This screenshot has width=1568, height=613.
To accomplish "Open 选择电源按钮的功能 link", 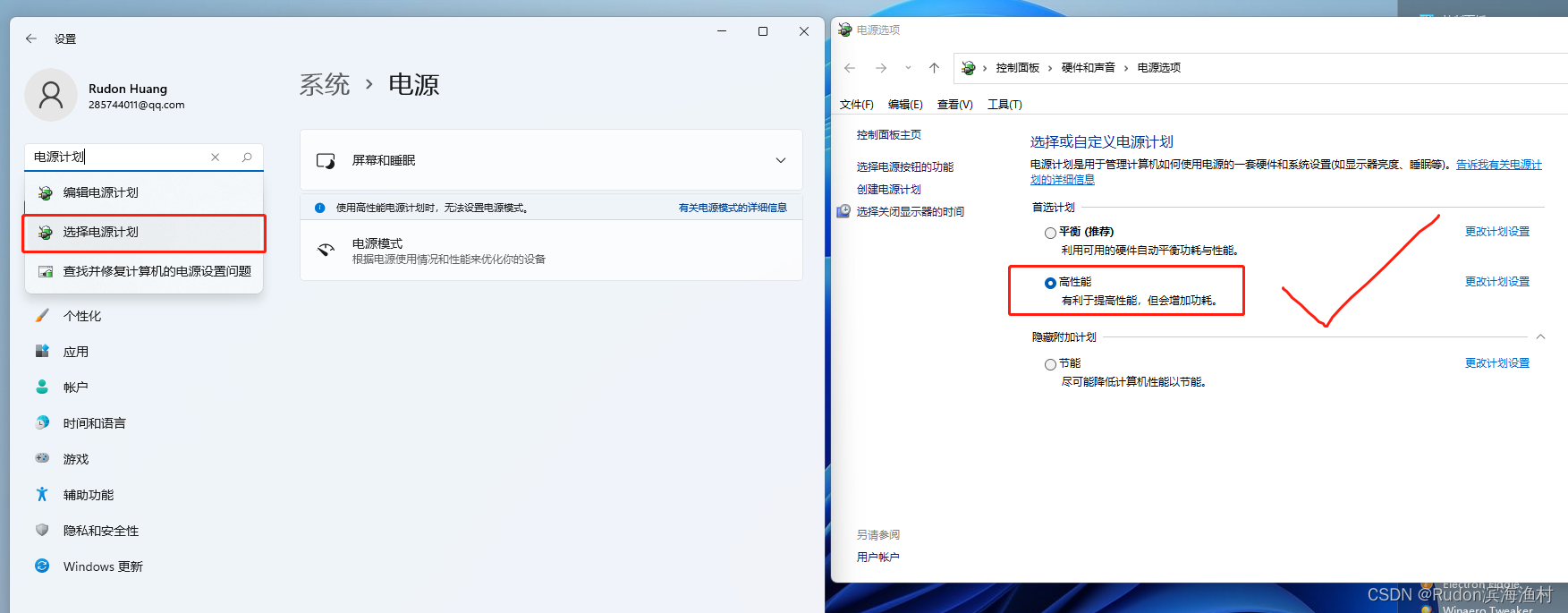I will (x=905, y=167).
